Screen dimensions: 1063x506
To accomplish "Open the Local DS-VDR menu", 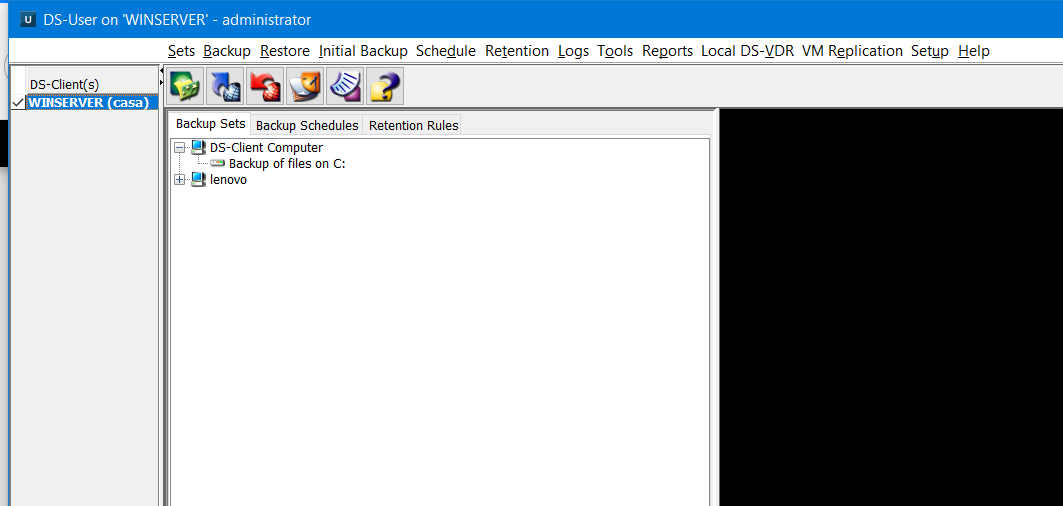I will [x=748, y=51].
